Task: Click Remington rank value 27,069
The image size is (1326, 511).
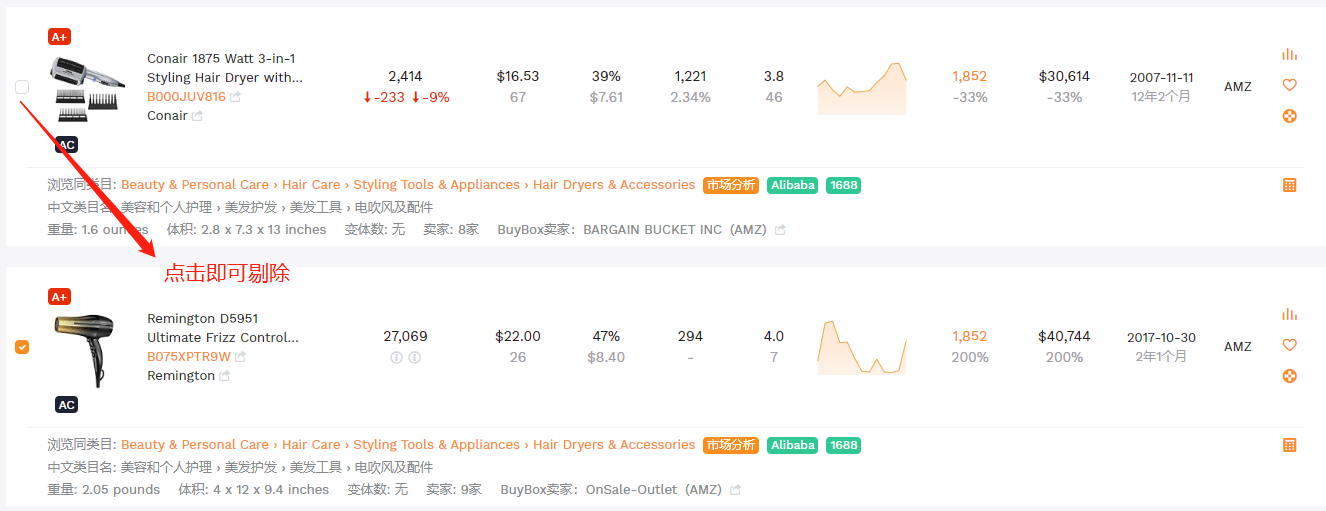Action: (405, 336)
